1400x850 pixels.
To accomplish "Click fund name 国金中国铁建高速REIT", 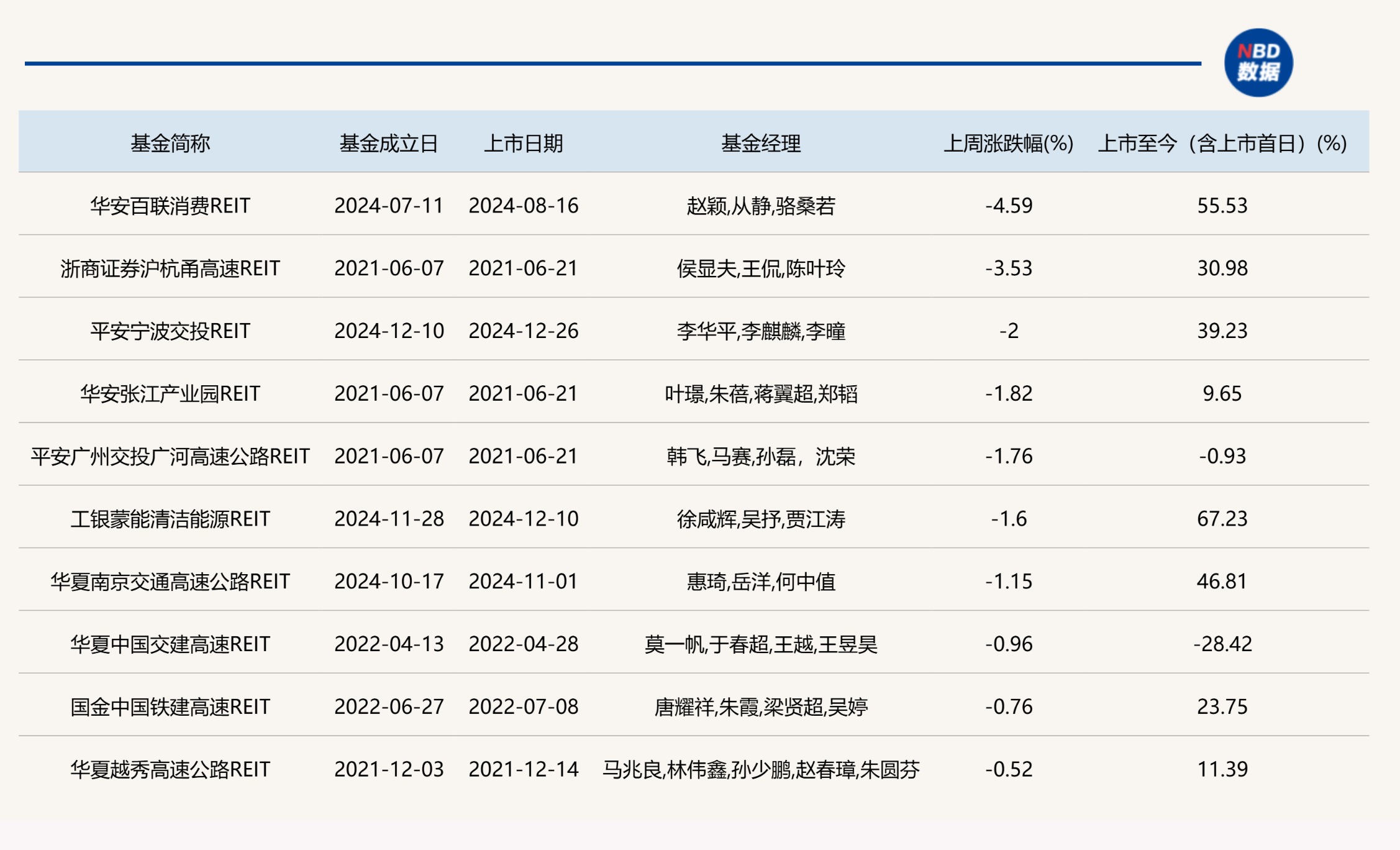I will click(170, 707).
